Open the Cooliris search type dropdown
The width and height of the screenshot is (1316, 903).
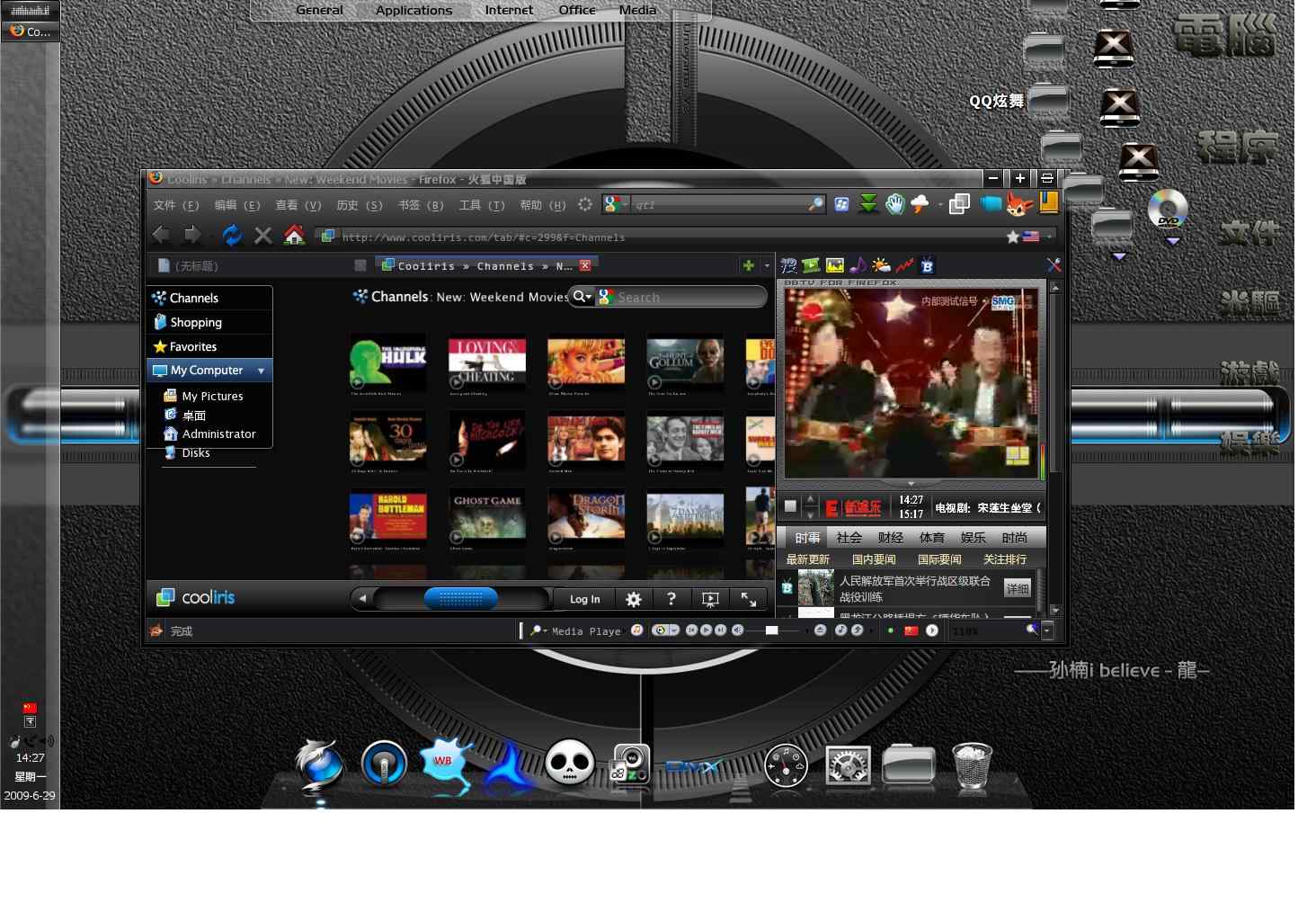coord(582,297)
